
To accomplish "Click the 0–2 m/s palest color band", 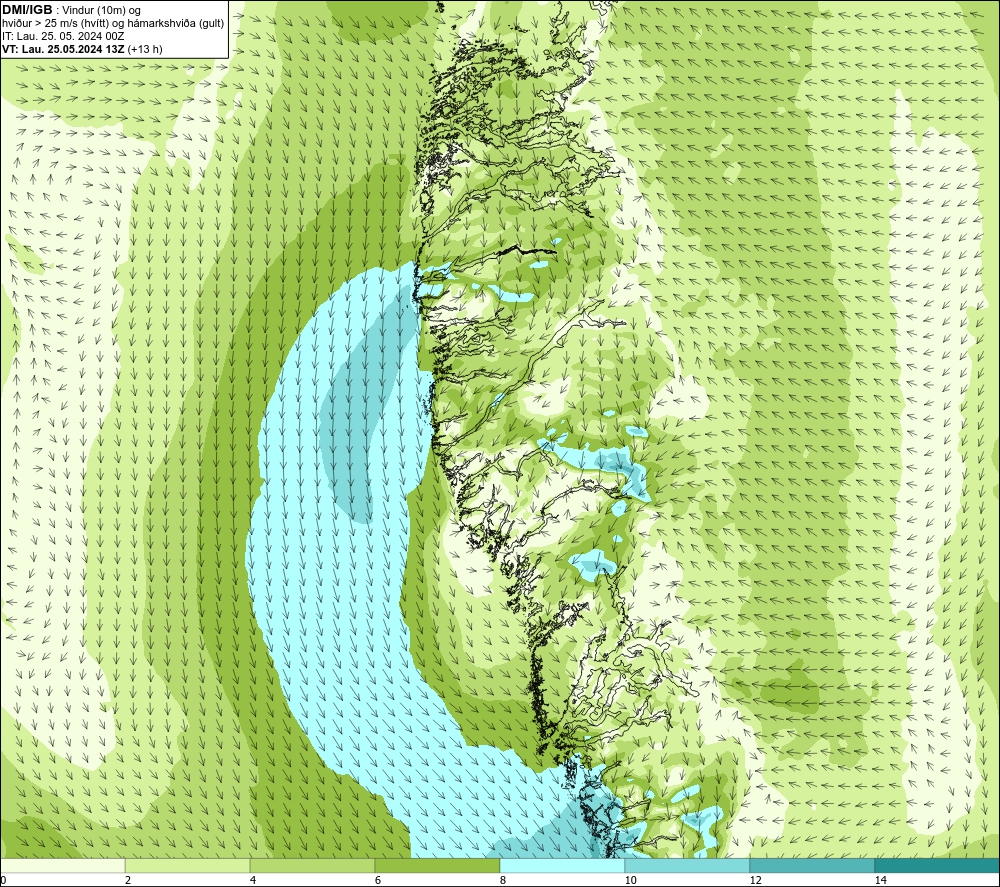I will (x=62, y=866).
